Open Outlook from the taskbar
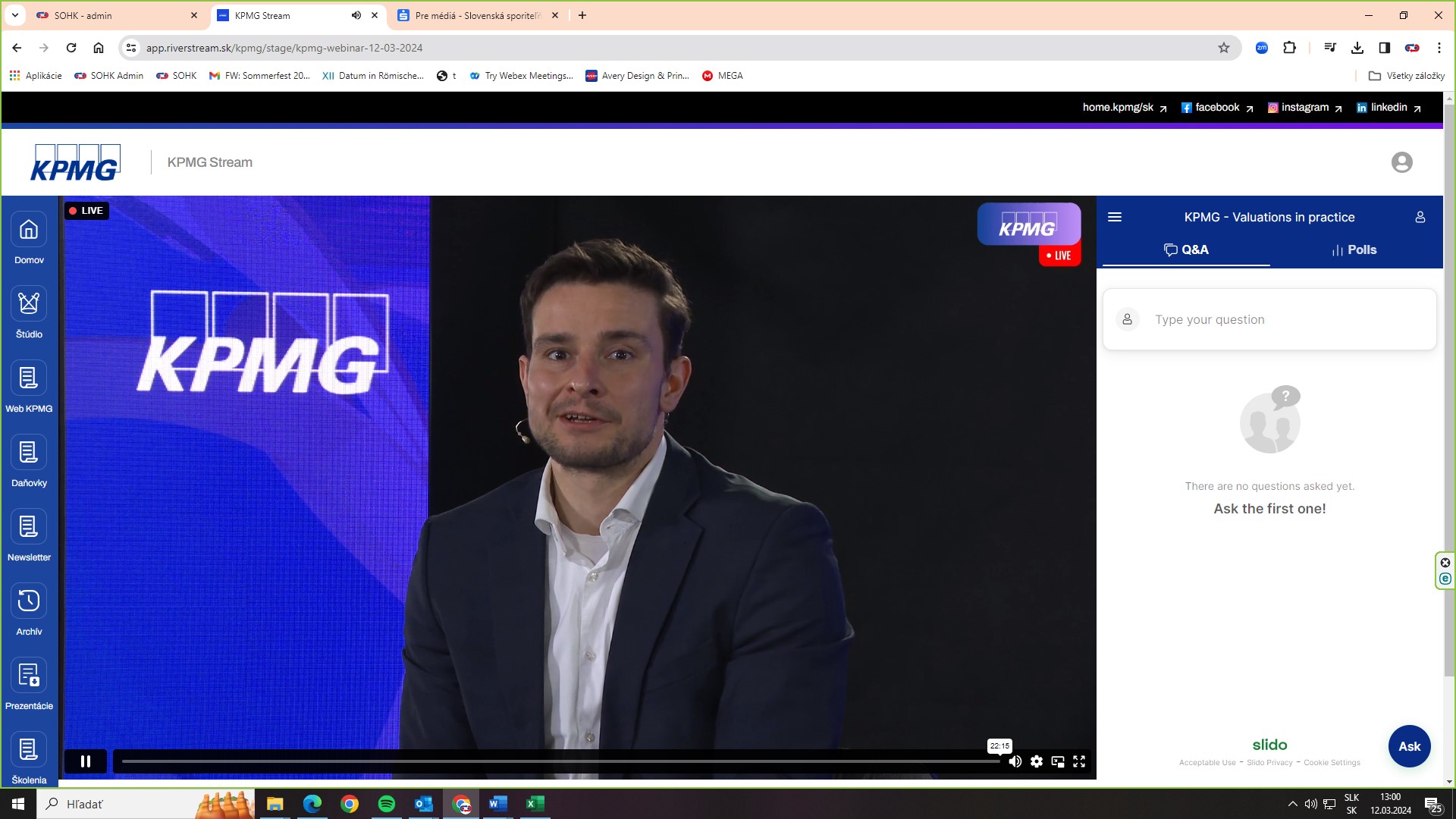1456x819 pixels. [424, 804]
